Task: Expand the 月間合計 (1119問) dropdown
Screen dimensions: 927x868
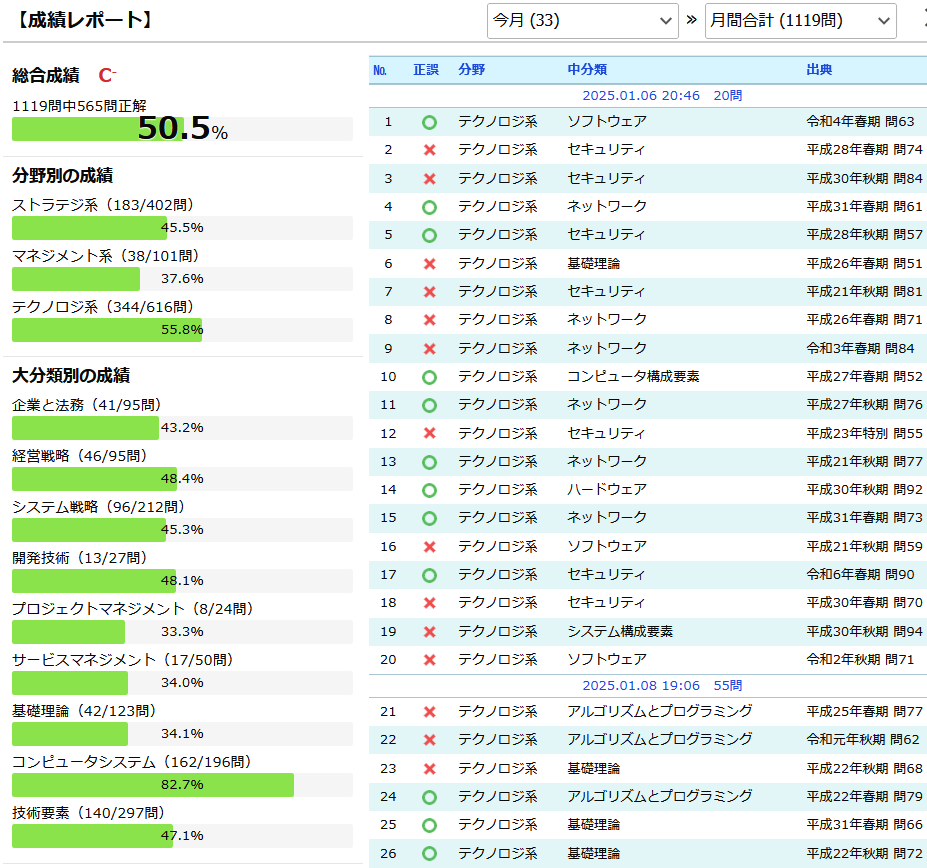Action: point(799,20)
